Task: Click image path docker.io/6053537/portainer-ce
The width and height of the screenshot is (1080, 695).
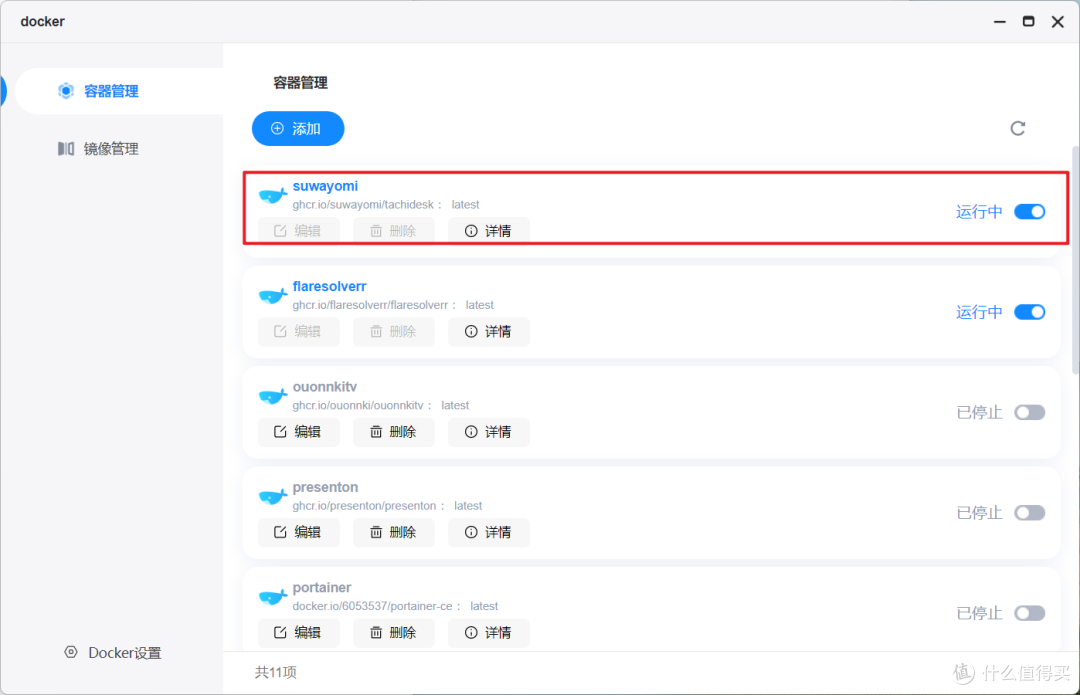Action: pyautogui.click(x=373, y=606)
